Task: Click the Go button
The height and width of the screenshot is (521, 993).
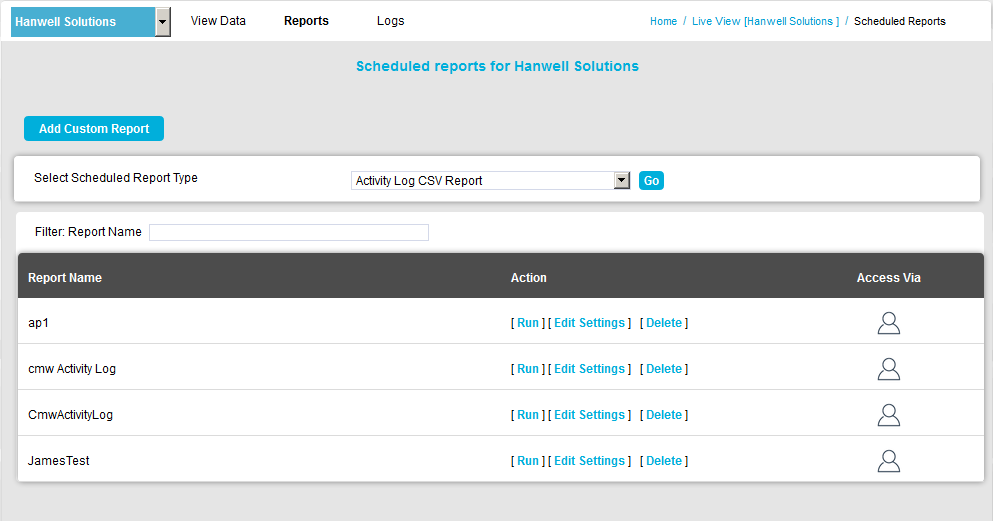Action: [x=651, y=180]
